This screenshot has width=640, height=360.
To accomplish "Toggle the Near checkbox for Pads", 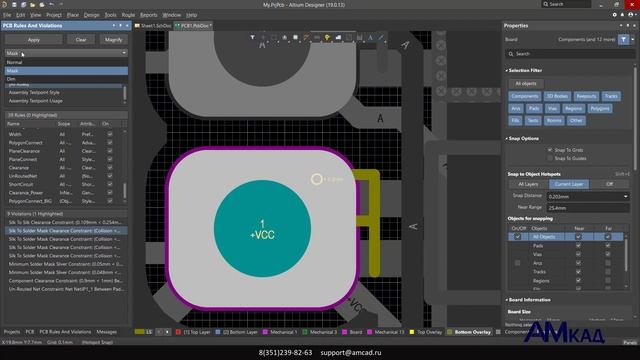I will [578, 245].
